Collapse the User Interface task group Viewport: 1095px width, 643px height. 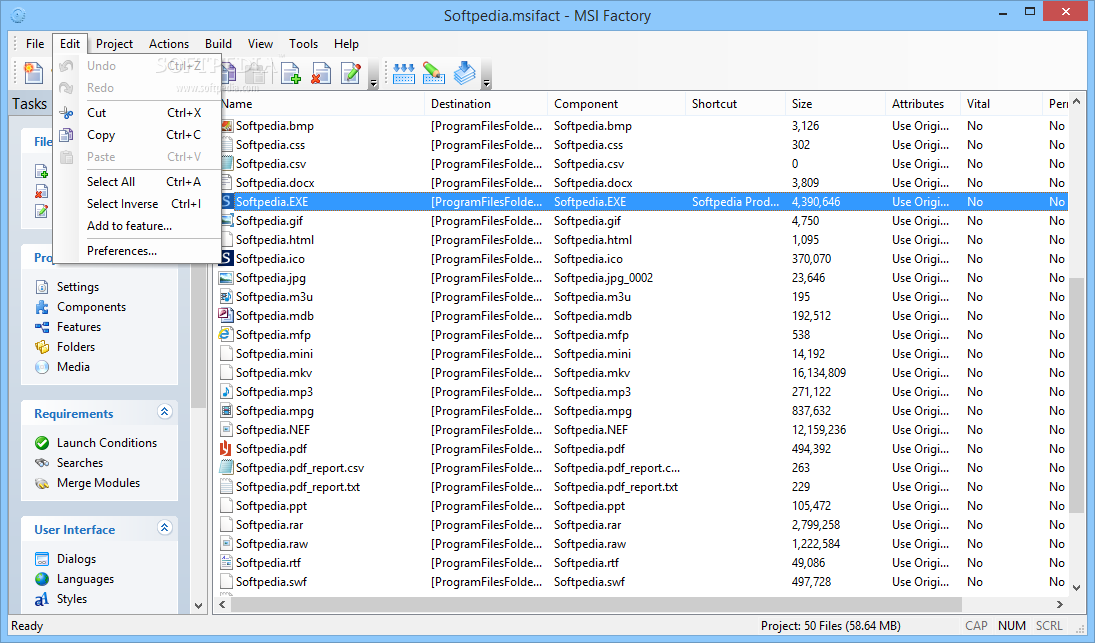(165, 528)
